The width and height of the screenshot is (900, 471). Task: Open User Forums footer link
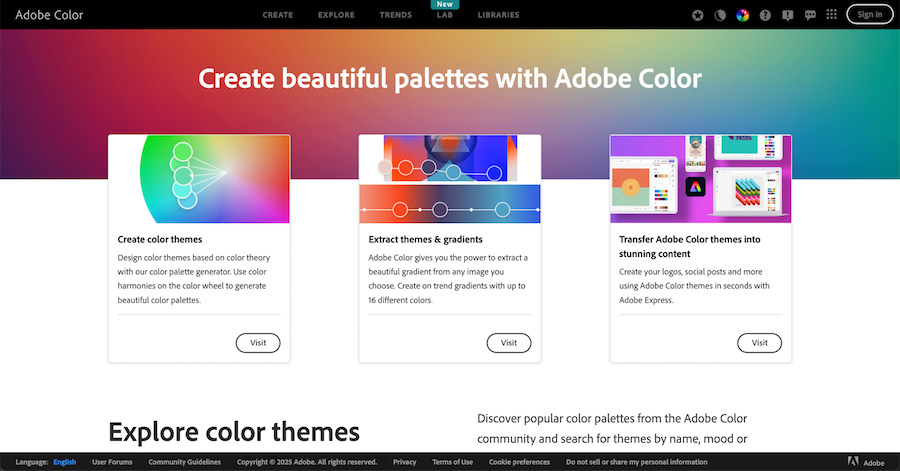[112, 462]
